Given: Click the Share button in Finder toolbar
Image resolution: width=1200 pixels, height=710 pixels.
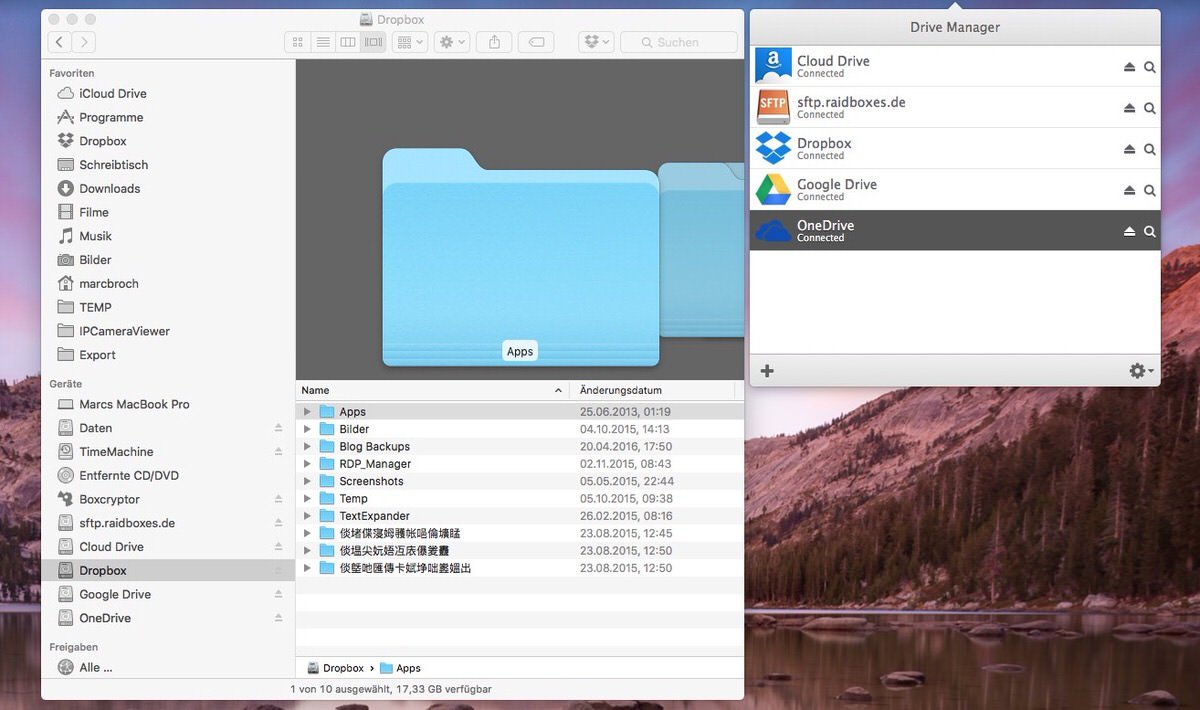Looking at the screenshot, I should coord(495,42).
